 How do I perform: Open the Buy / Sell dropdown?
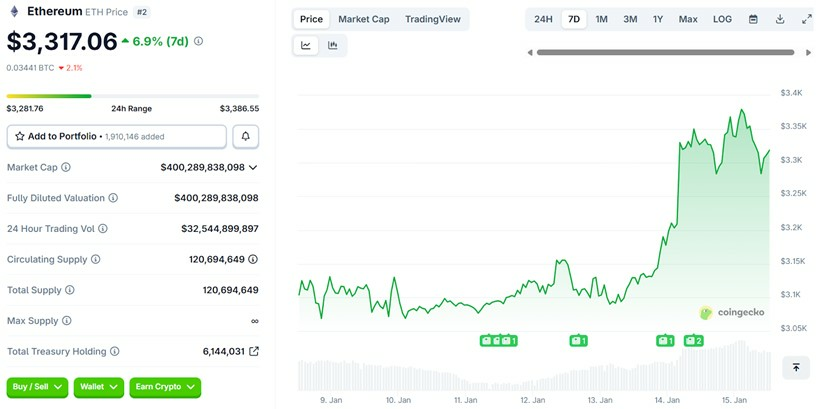37,387
